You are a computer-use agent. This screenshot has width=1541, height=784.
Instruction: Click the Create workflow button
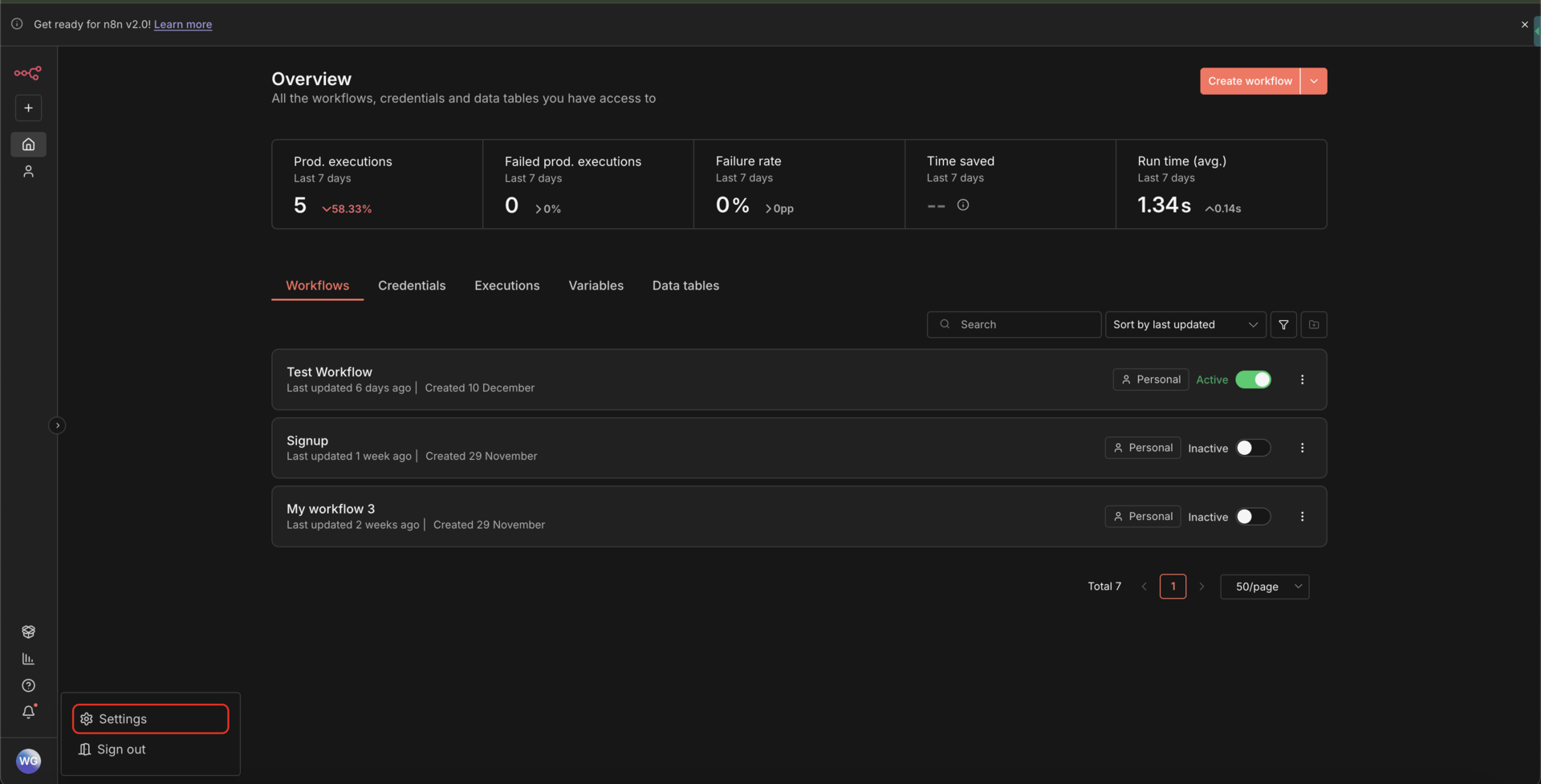pos(1250,81)
